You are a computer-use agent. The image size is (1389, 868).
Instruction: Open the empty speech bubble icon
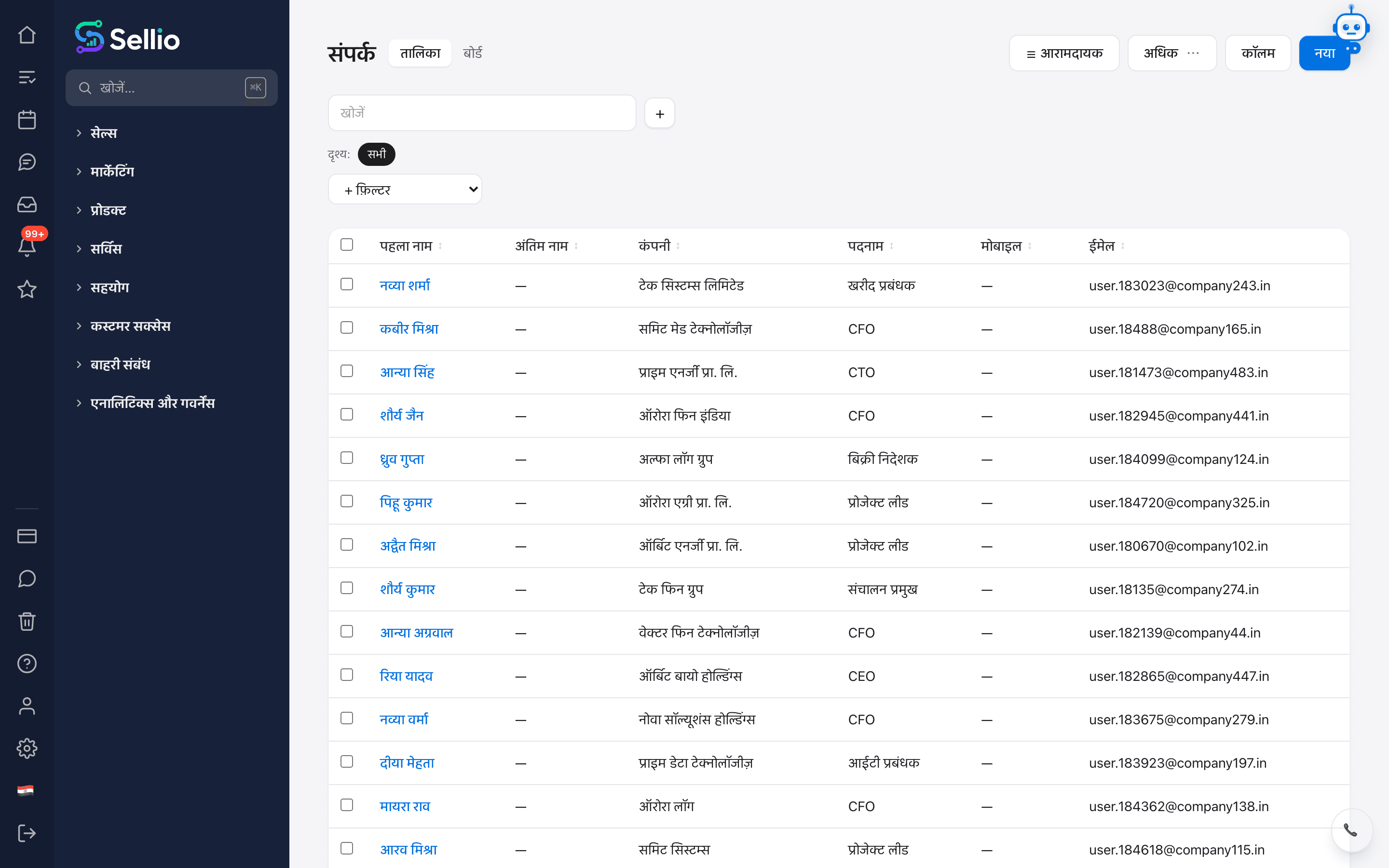(x=27, y=579)
